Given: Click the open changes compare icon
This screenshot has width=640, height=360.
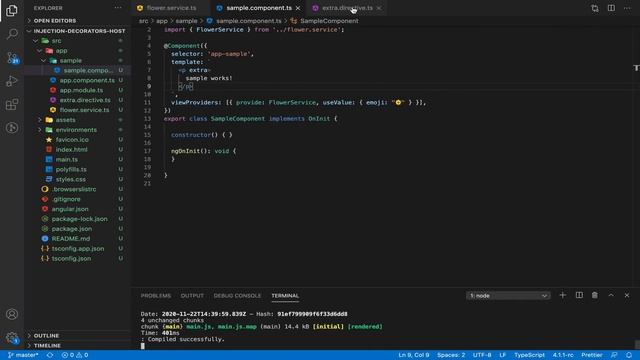Looking at the screenshot, I should tap(595, 8).
